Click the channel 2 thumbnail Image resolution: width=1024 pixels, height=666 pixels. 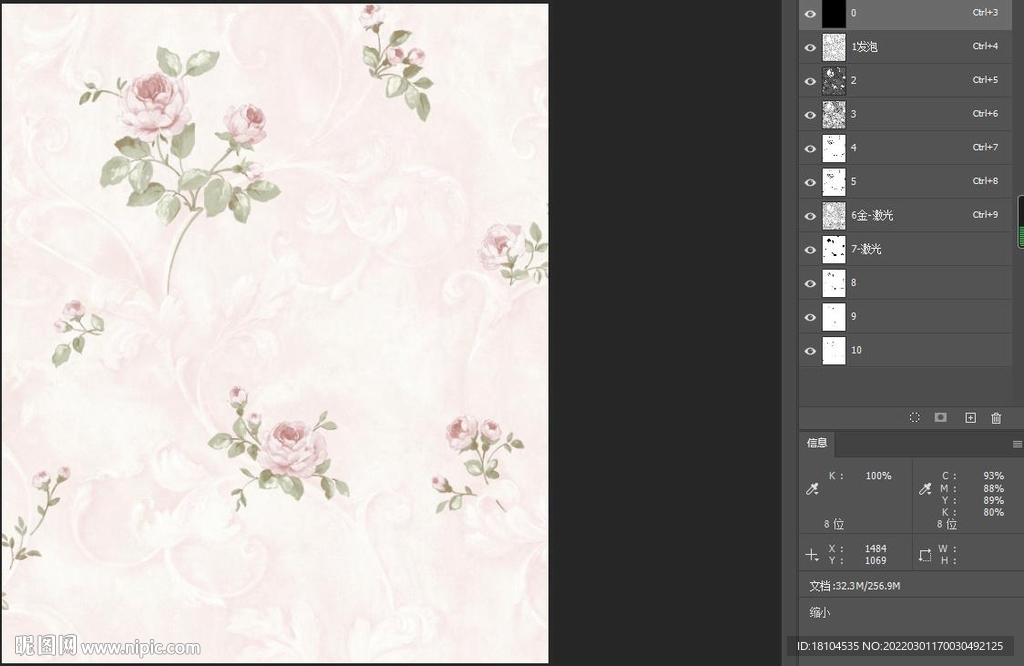(834, 81)
